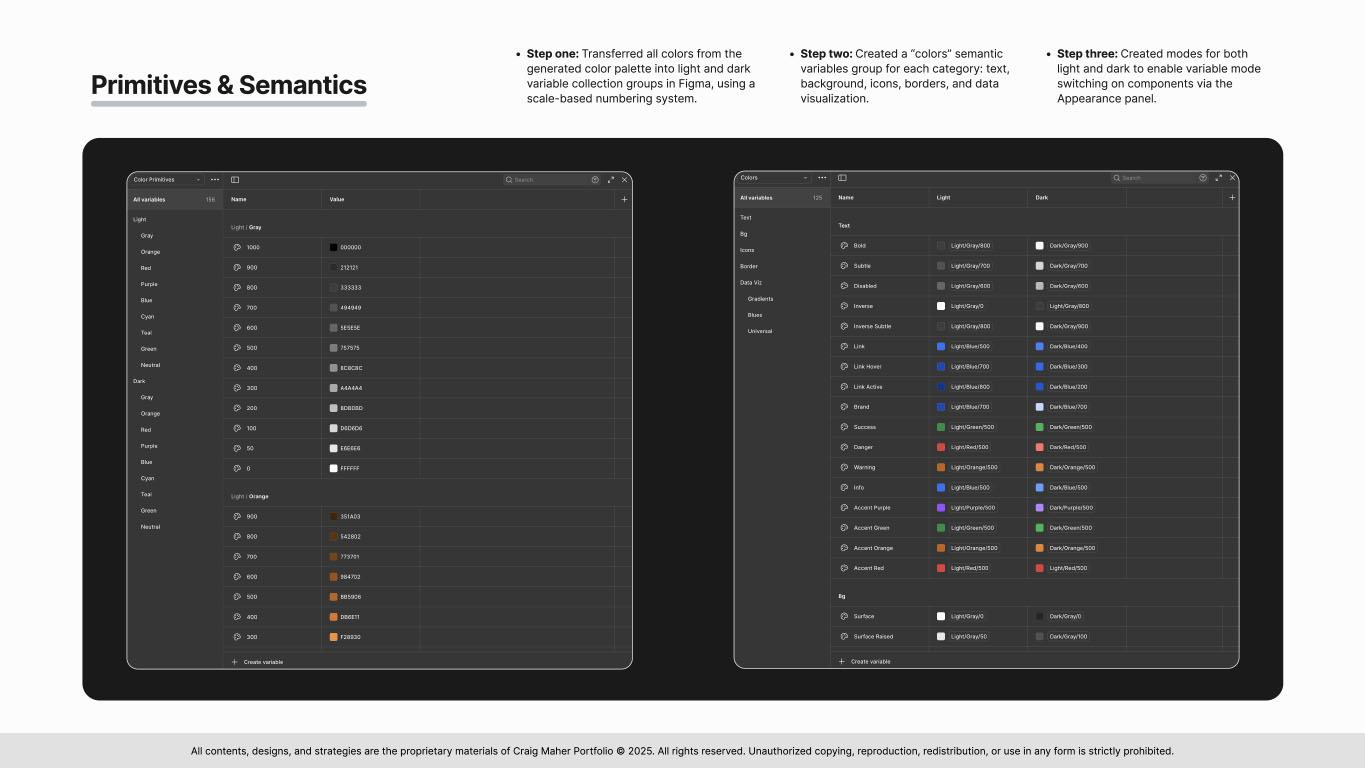
Task: Toggle the Dark group in Primitives sidebar
Action: click(x=138, y=380)
